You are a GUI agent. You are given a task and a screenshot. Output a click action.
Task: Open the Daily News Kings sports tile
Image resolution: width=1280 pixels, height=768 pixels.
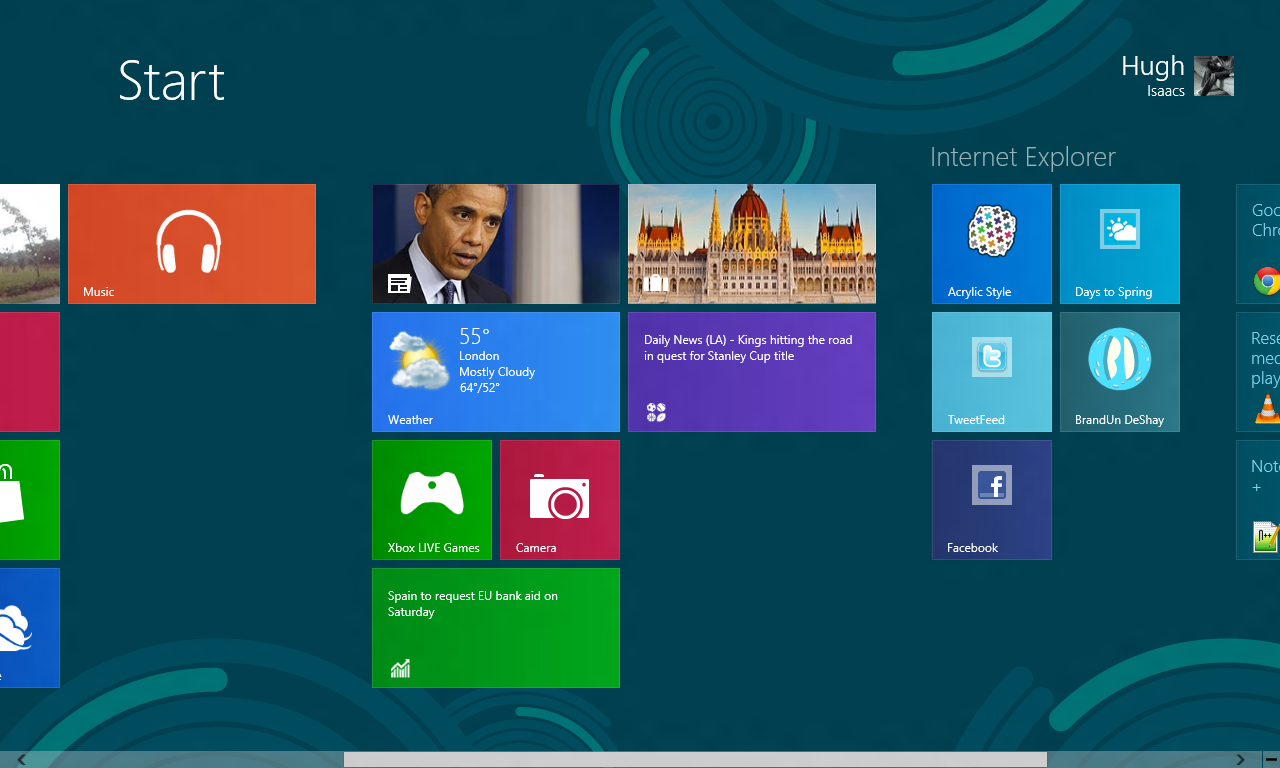752,372
